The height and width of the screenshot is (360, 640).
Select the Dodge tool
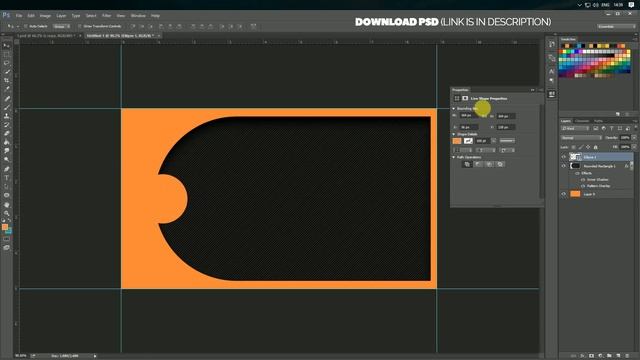[7, 160]
